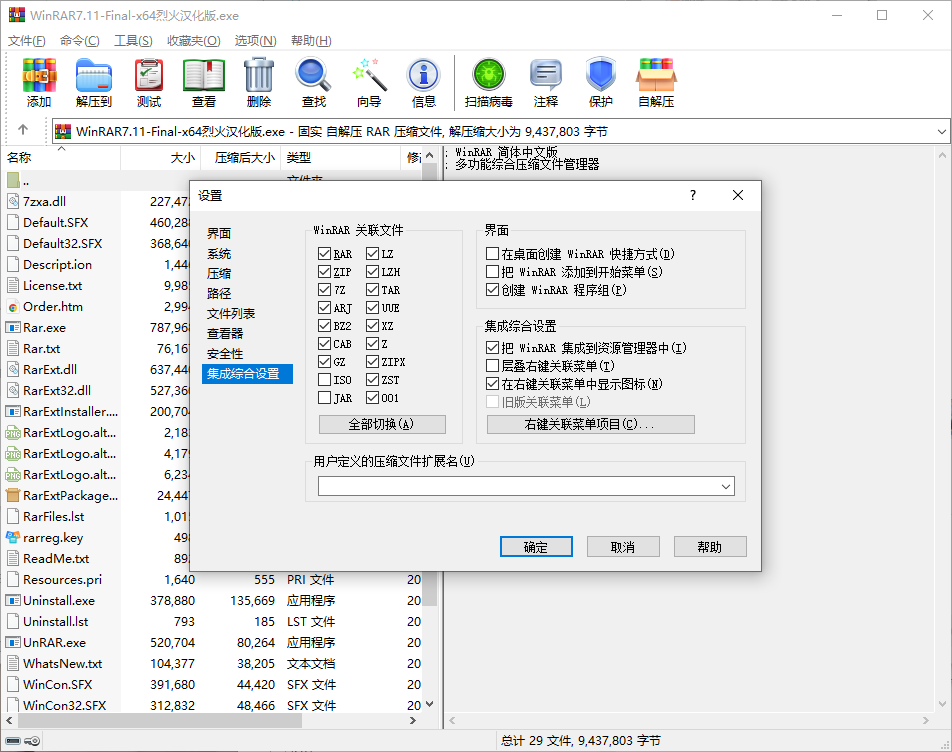Click the 确定 button
Viewport: 952px width, 752px height.
[x=536, y=547]
